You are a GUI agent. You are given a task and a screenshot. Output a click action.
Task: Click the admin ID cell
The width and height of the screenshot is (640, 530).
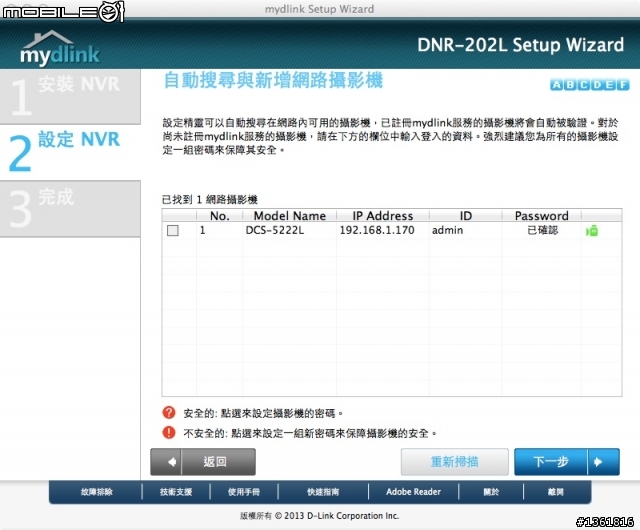[447, 230]
